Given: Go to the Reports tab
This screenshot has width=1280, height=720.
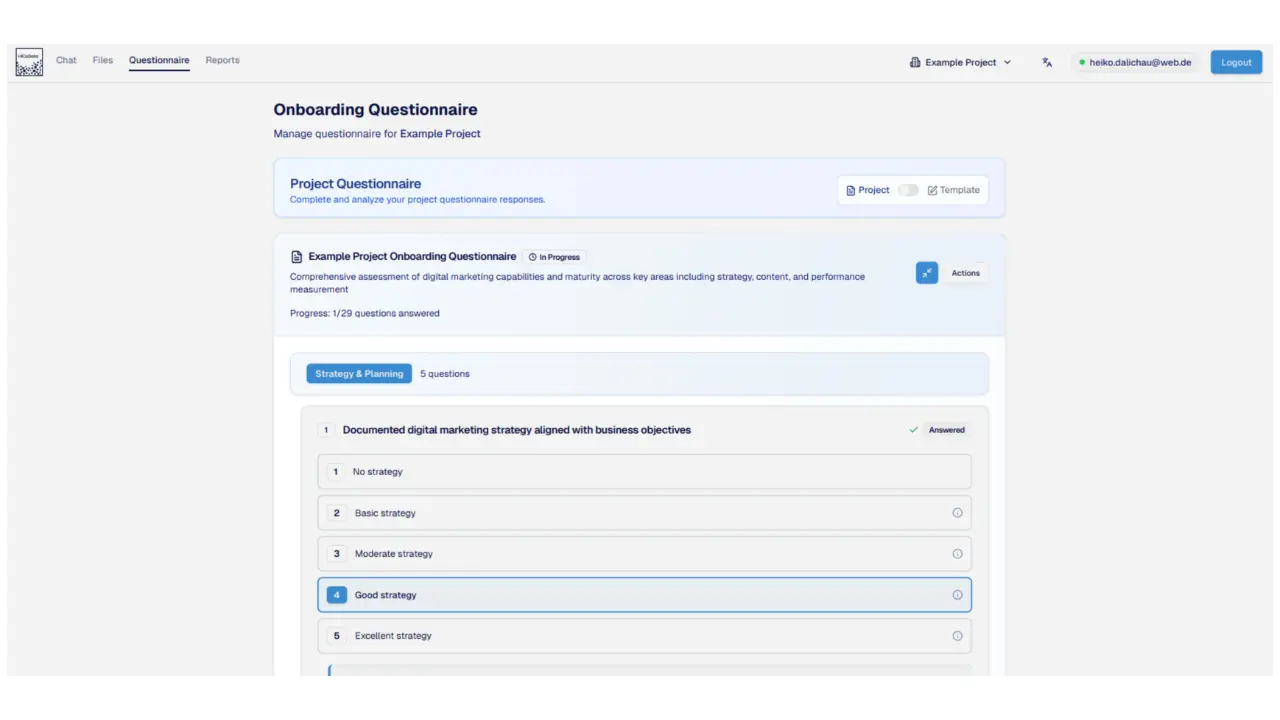Looking at the screenshot, I should [222, 60].
